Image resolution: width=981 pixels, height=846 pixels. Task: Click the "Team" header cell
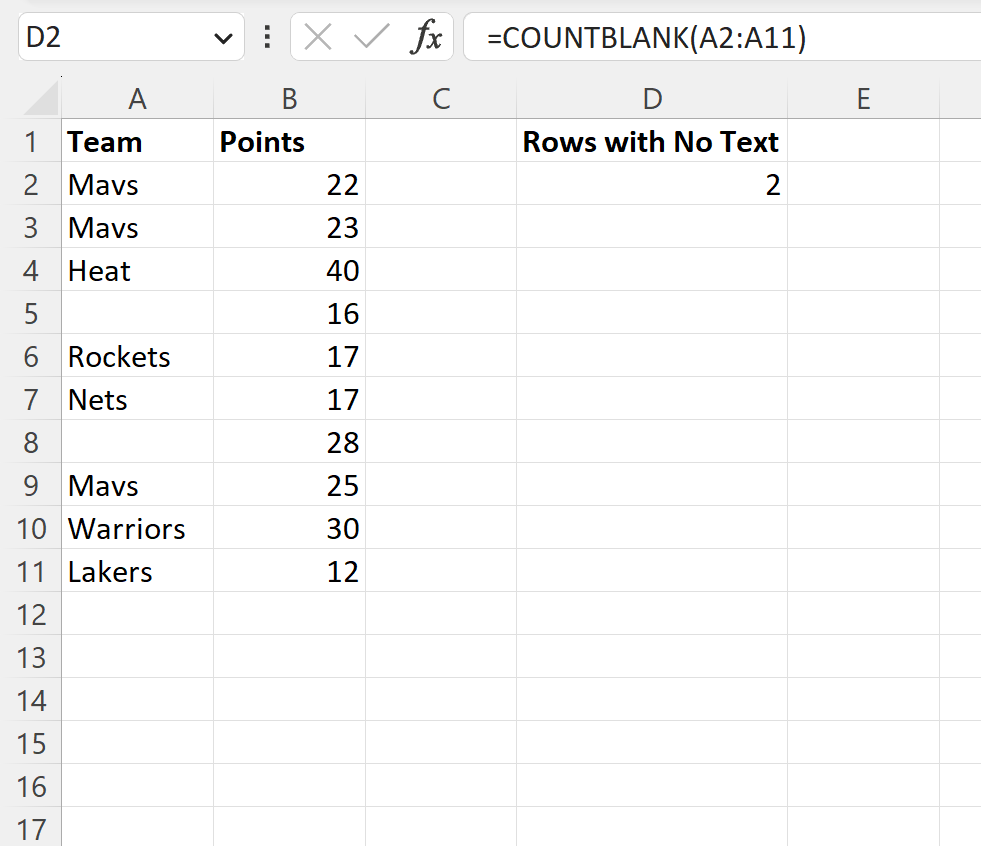coord(137,142)
